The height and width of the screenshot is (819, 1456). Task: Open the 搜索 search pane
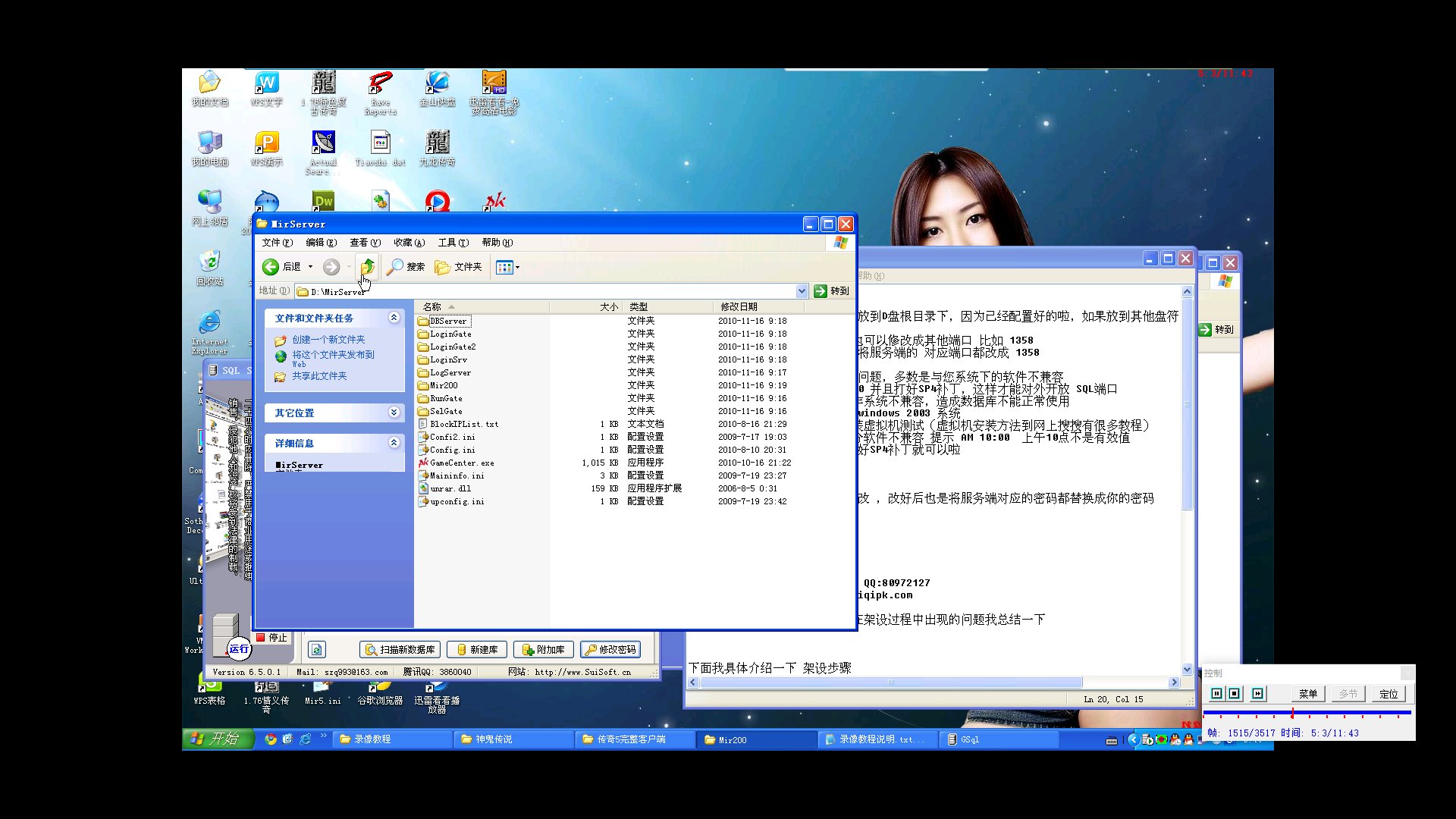[406, 267]
